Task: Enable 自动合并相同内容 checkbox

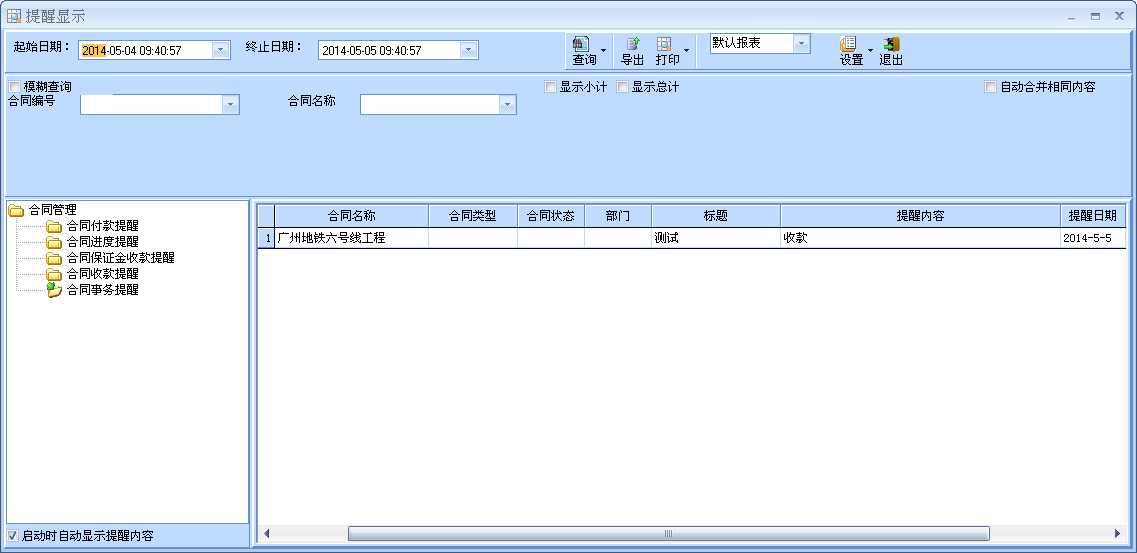Action: click(x=991, y=87)
